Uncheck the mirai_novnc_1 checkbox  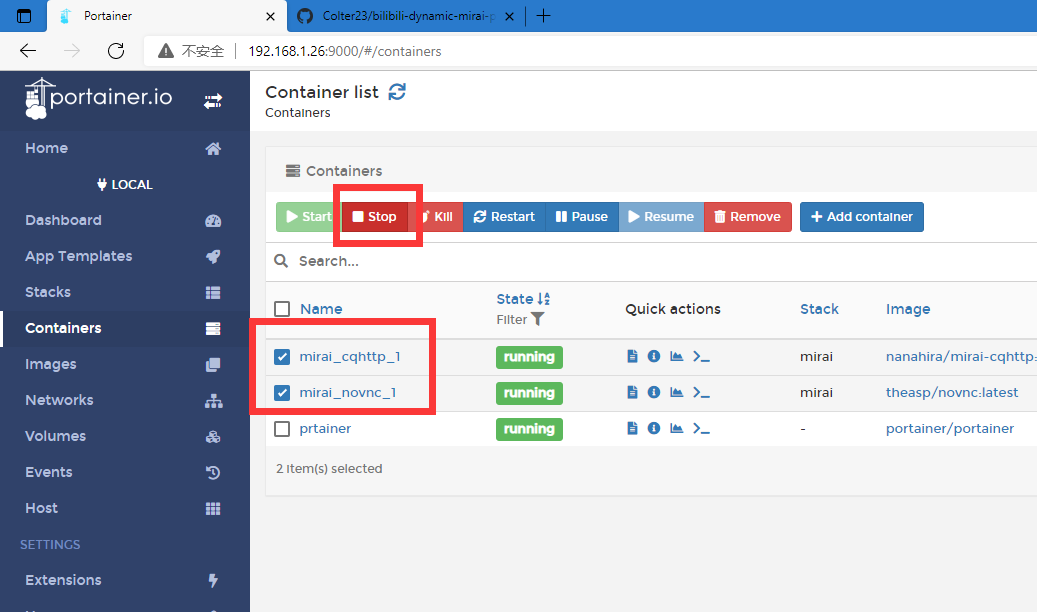[282, 392]
